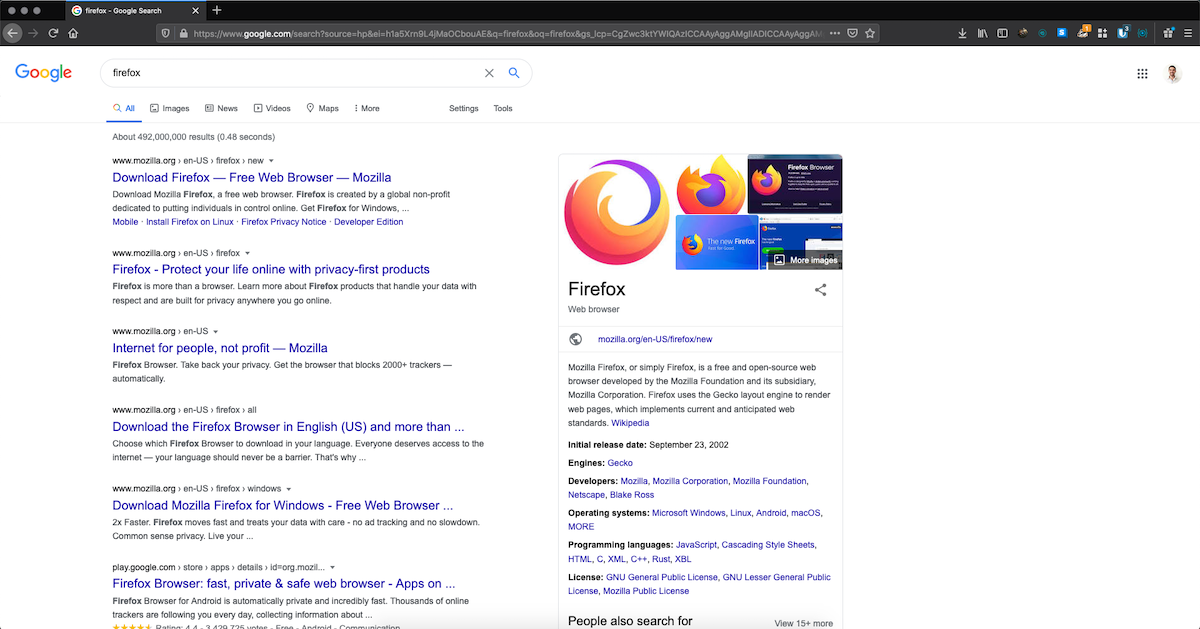Image resolution: width=1200 pixels, height=629 pixels.
Task: Open the page actions three-dot menu
Action: click(835, 33)
